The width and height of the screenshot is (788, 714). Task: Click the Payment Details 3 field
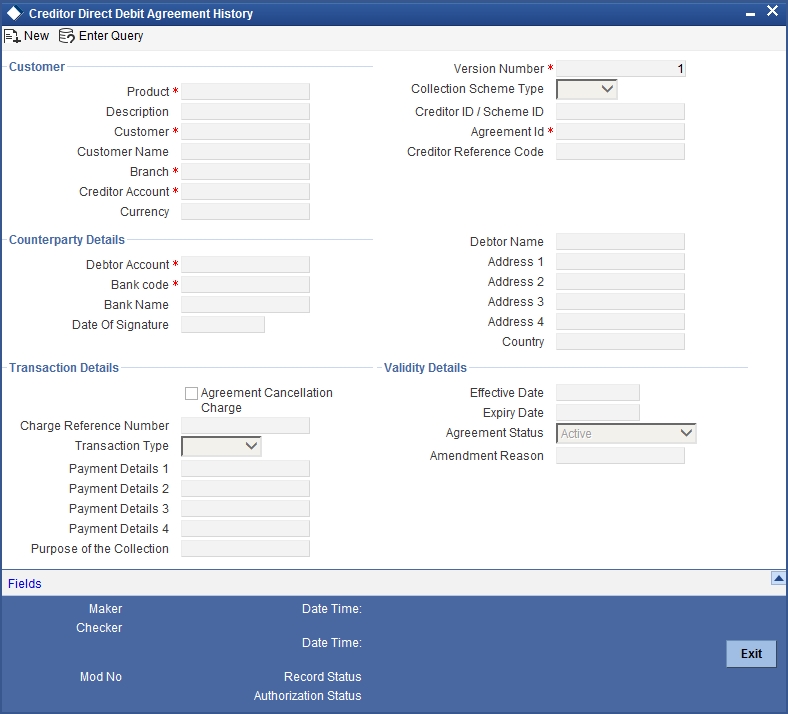pyautogui.click(x=245, y=509)
